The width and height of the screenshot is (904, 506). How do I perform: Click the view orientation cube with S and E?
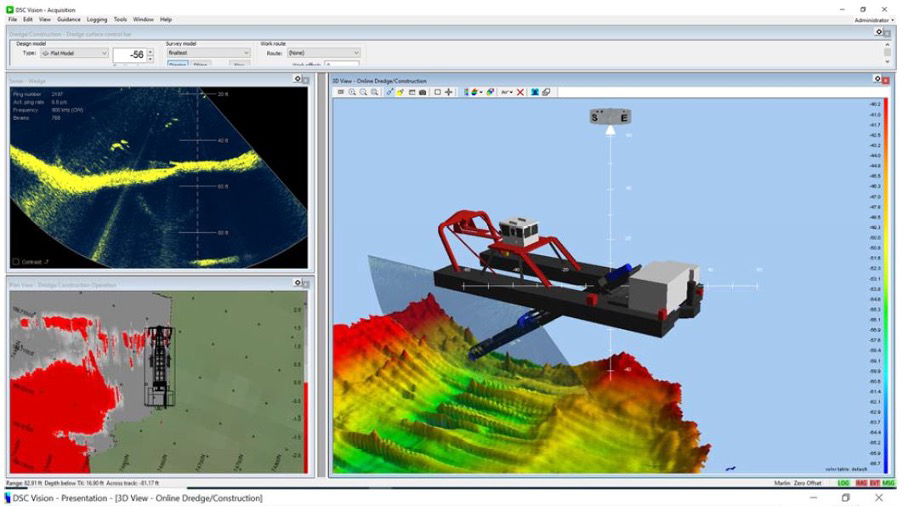click(x=609, y=117)
